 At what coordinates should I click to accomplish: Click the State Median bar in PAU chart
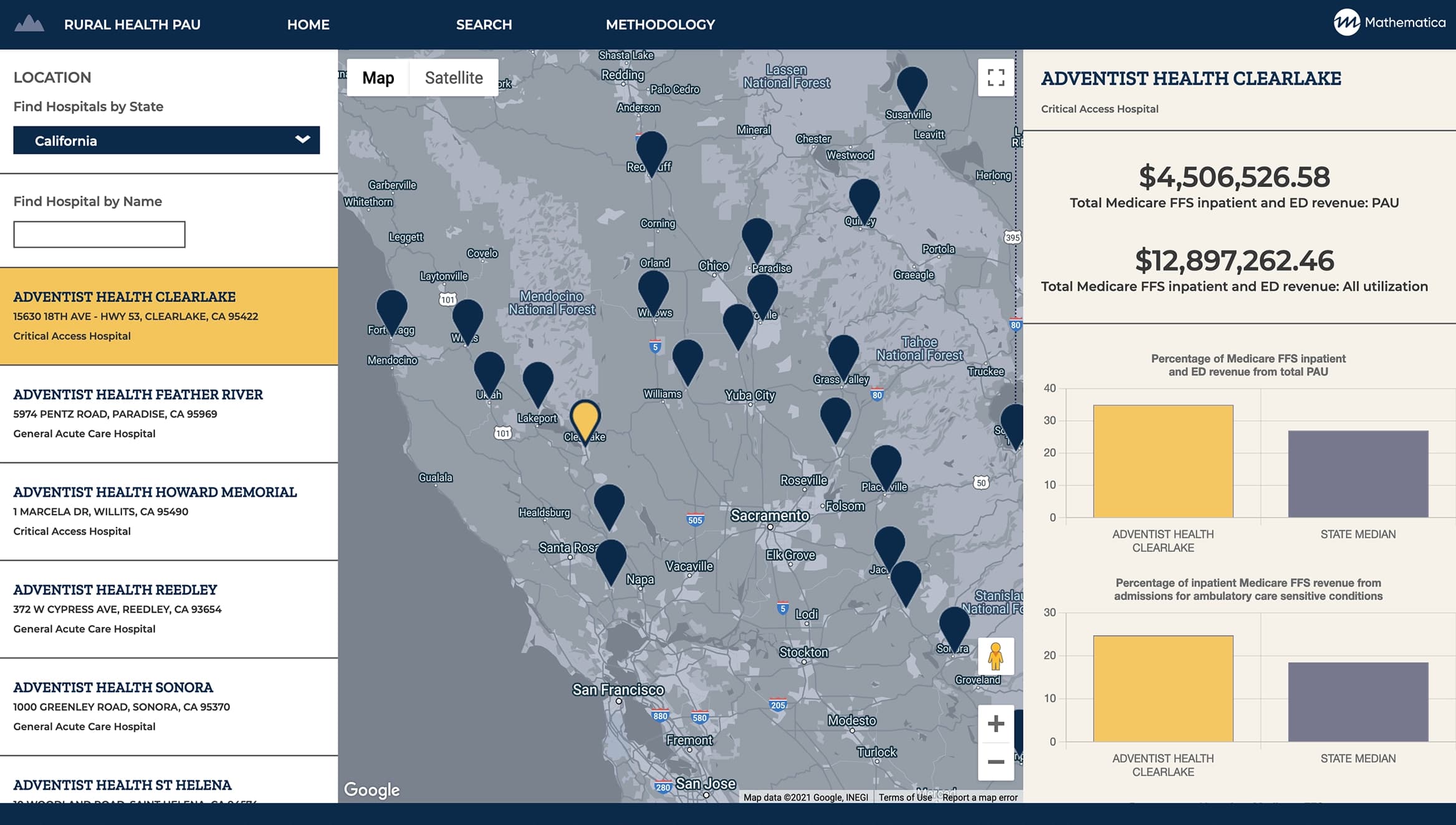coord(1358,474)
